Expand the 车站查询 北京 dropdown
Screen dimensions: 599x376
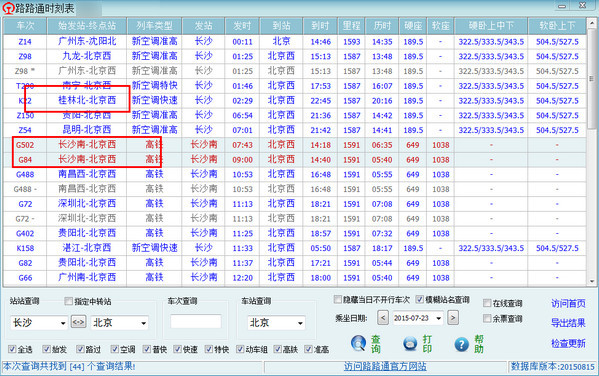[300, 323]
